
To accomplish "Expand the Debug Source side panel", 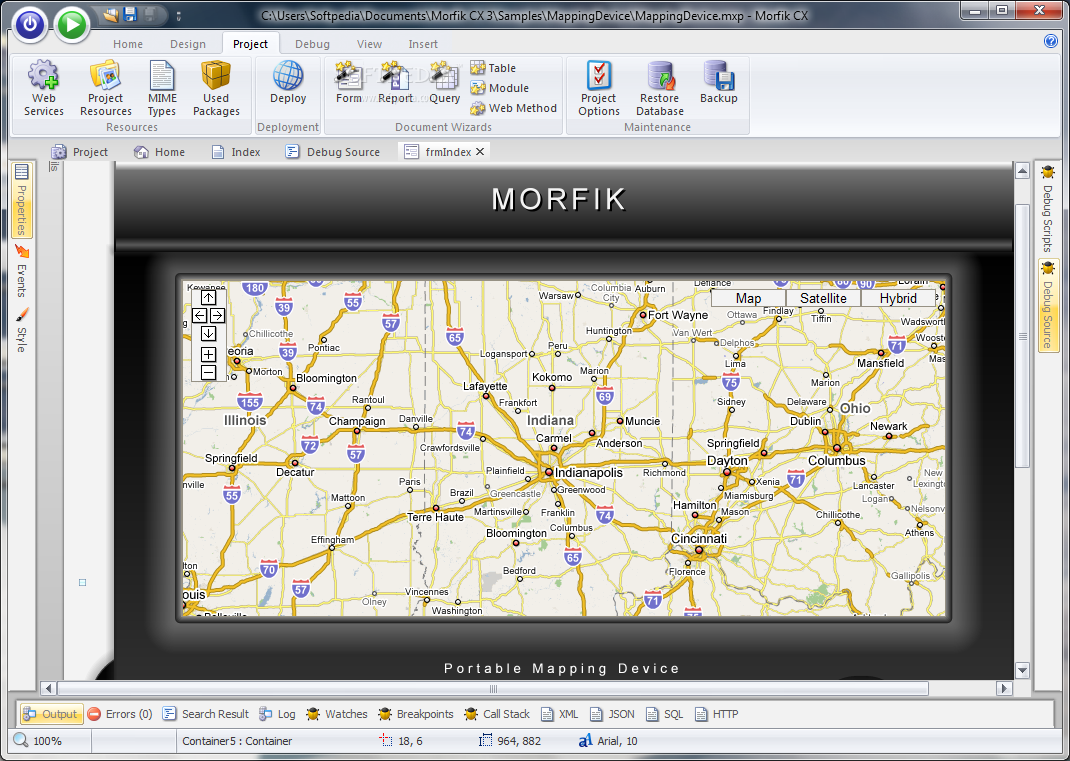I will (1047, 305).
